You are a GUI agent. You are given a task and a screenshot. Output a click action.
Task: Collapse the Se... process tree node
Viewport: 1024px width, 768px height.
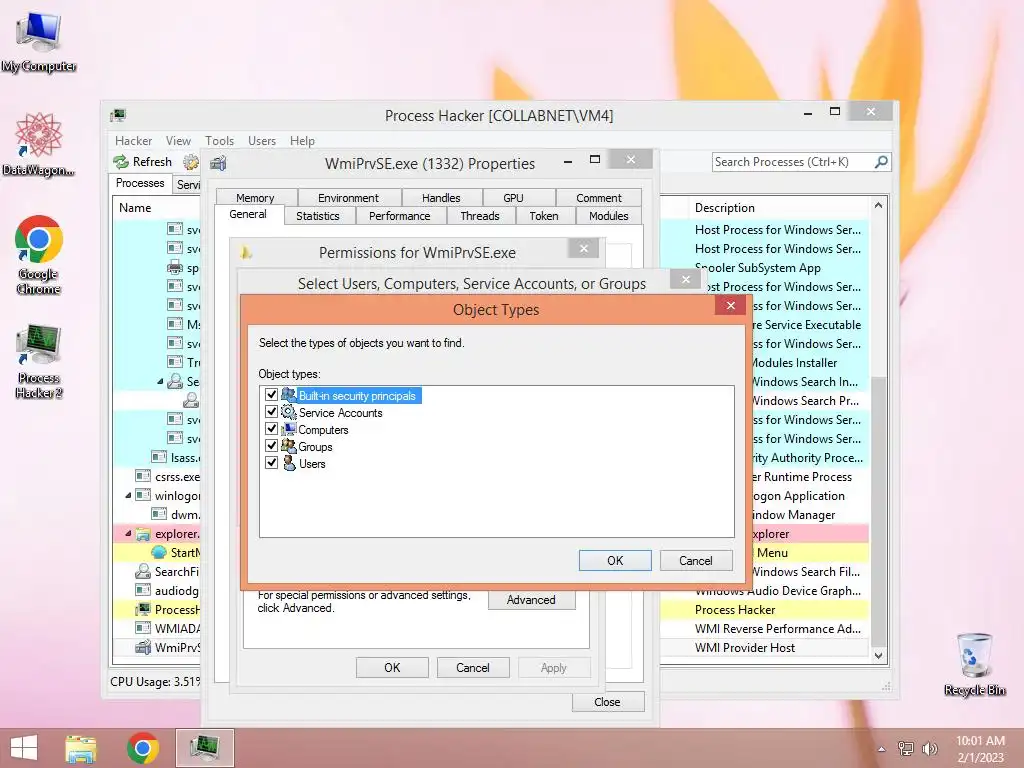coord(160,381)
